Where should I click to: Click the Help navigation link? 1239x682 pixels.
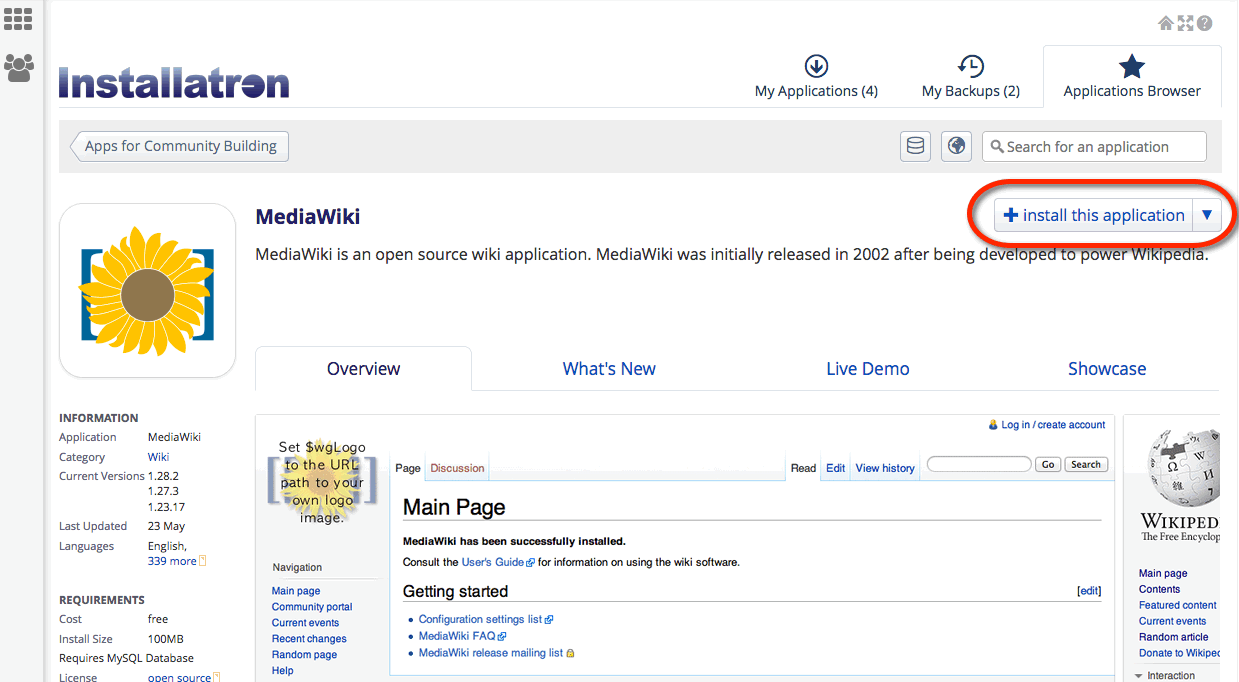pos(282,671)
